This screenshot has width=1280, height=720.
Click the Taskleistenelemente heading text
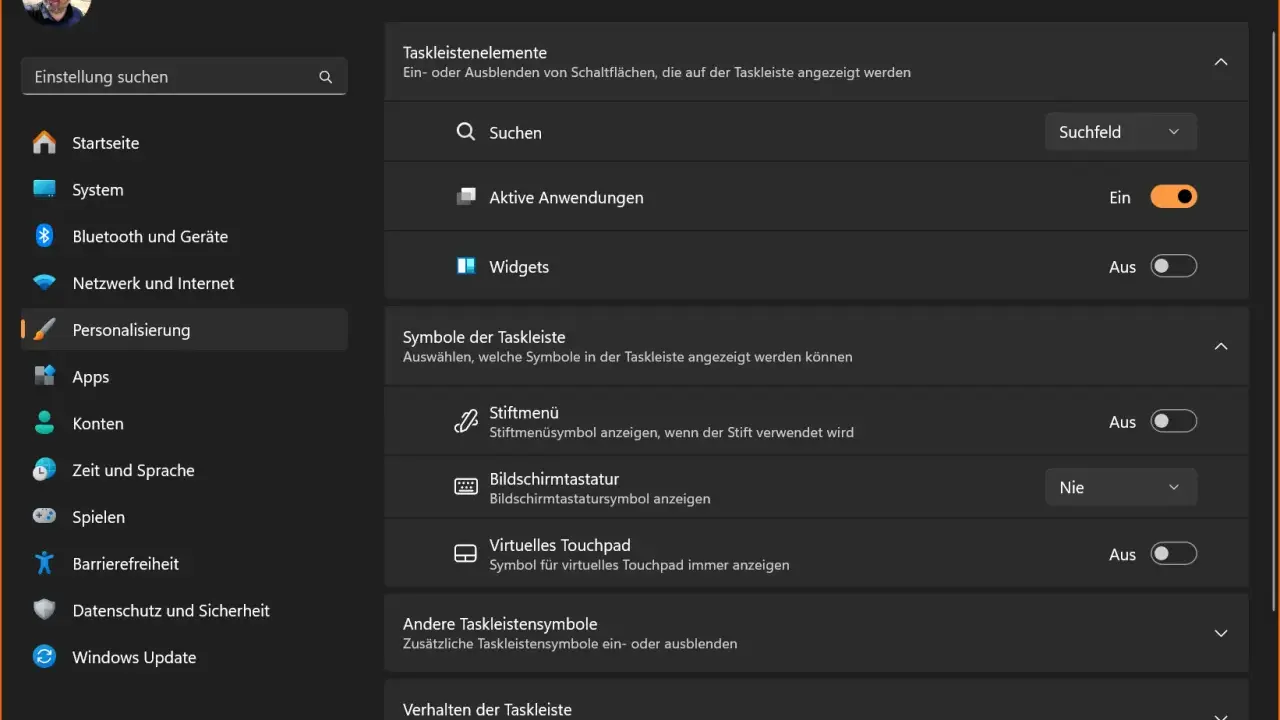pyautogui.click(x=475, y=52)
